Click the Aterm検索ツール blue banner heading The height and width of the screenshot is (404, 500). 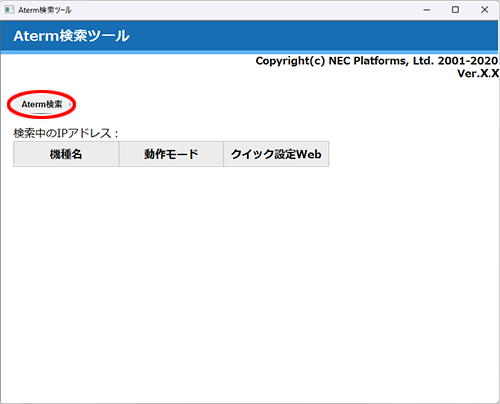(71, 36)
